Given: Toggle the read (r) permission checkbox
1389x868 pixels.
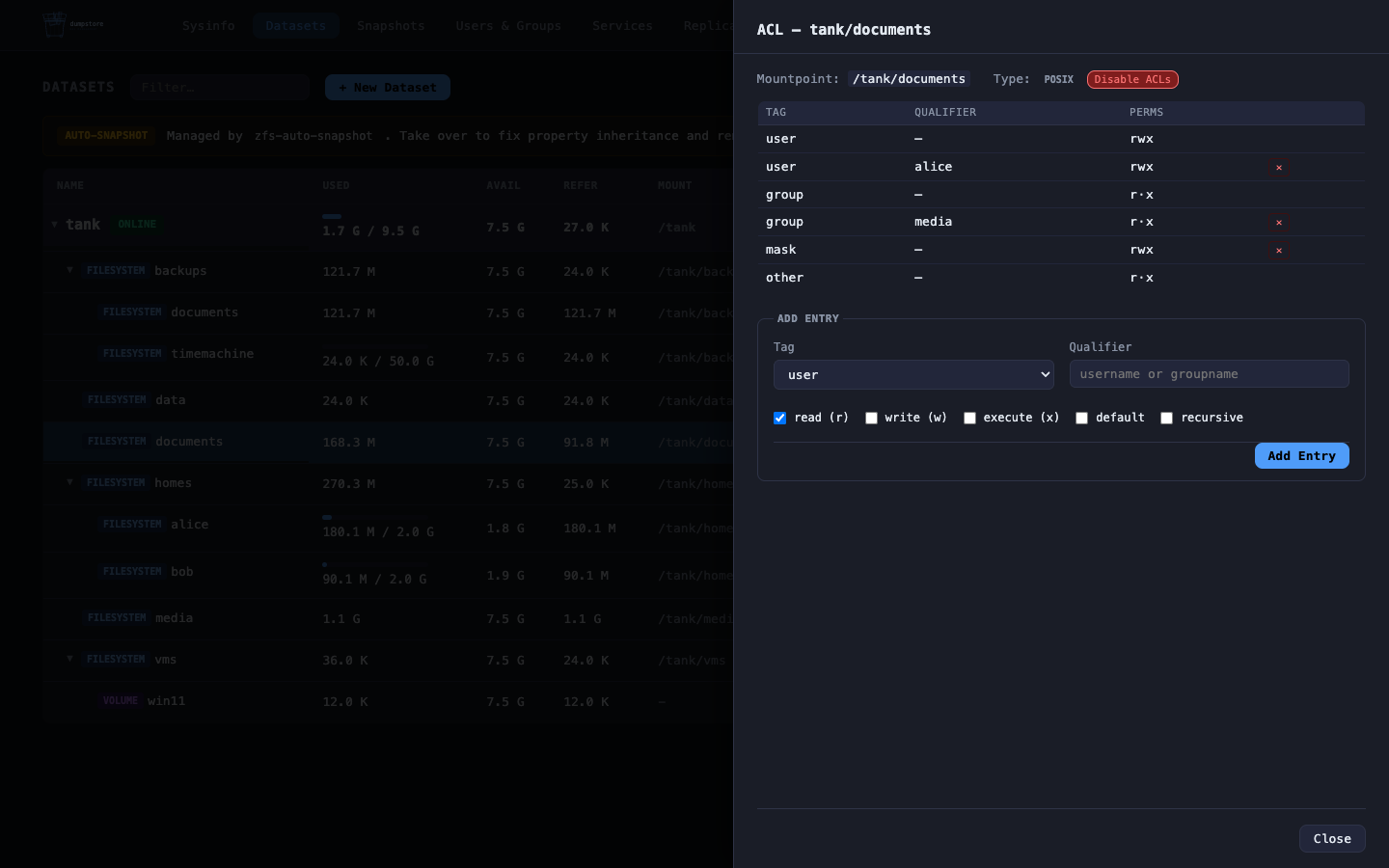Looking at the screenshot, I should [780, 418].
